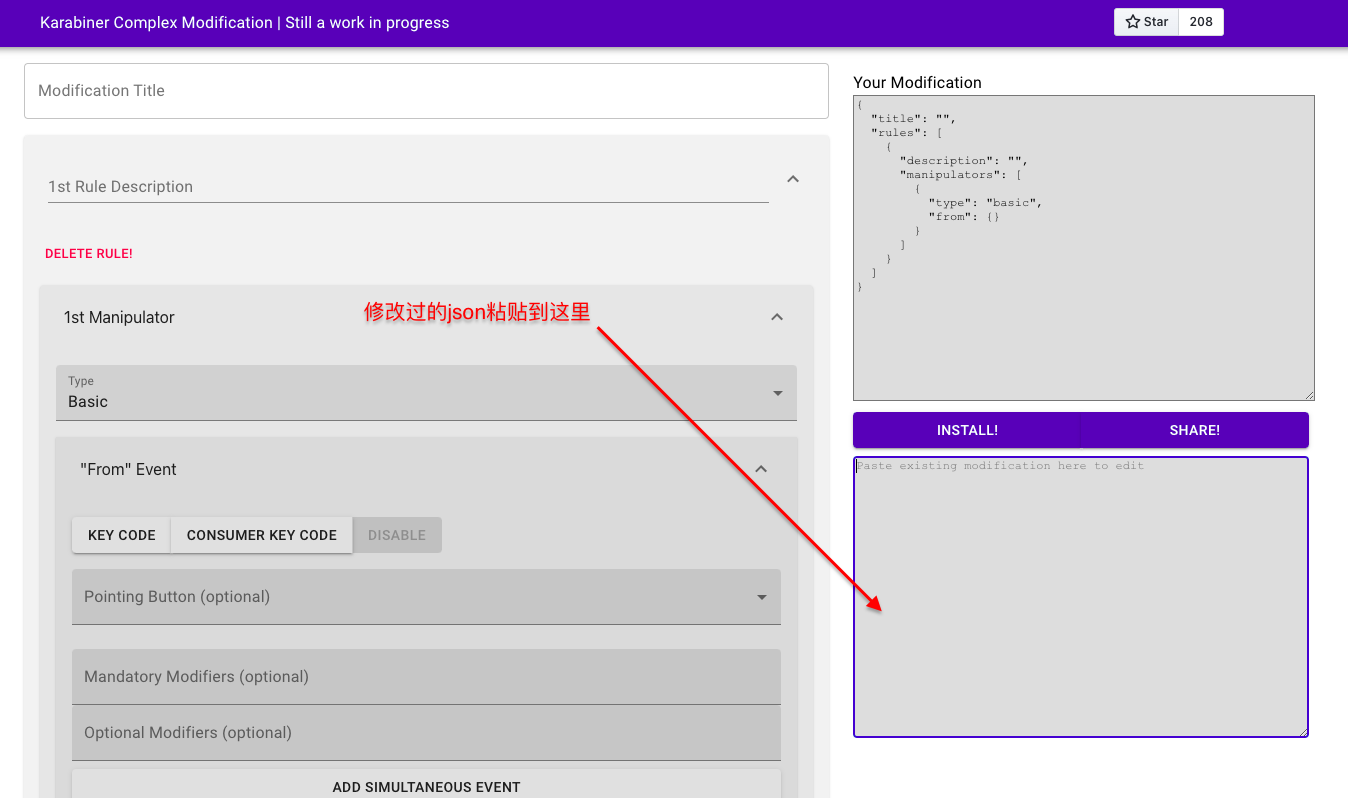Click ADD SIMULTANEOUS EVENT button
This screenshot has width=1348, height=798.
[426, 786]
